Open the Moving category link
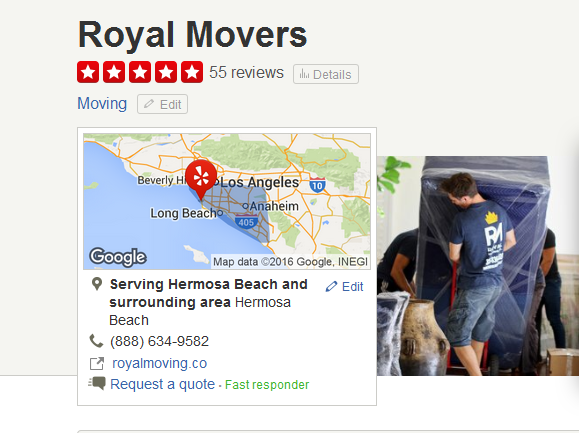The width and height of the screenshot is (579, 433). click(102, 103)
